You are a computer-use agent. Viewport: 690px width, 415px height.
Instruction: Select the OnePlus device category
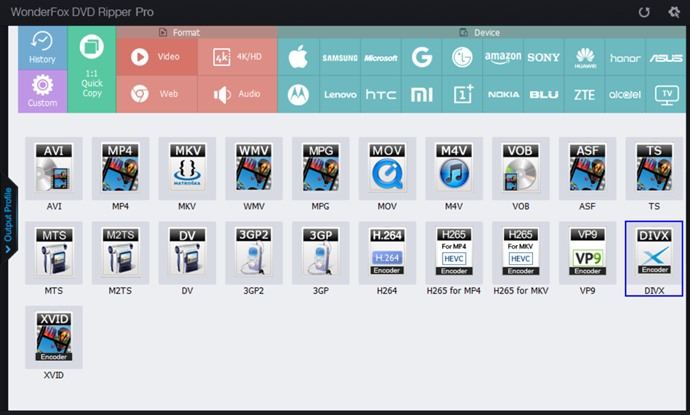[462, 94]
